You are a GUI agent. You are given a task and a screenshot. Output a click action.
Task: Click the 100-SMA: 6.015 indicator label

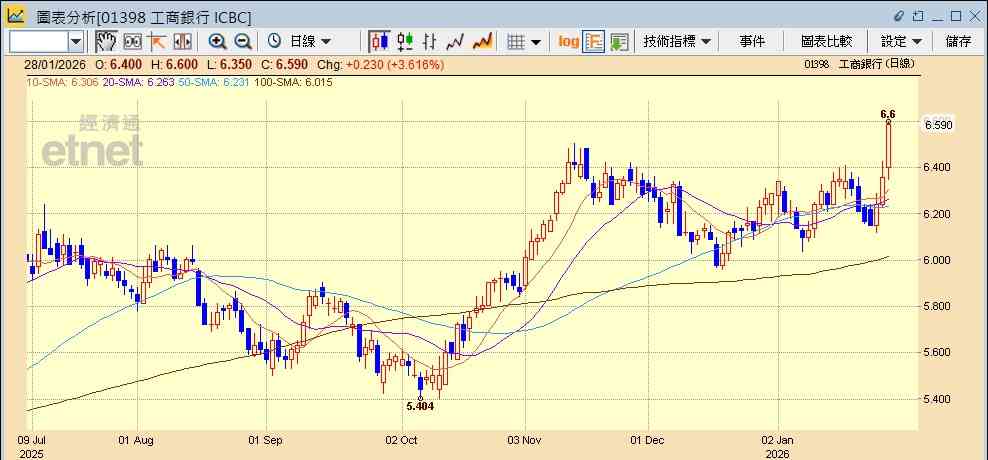click(292, 82)
